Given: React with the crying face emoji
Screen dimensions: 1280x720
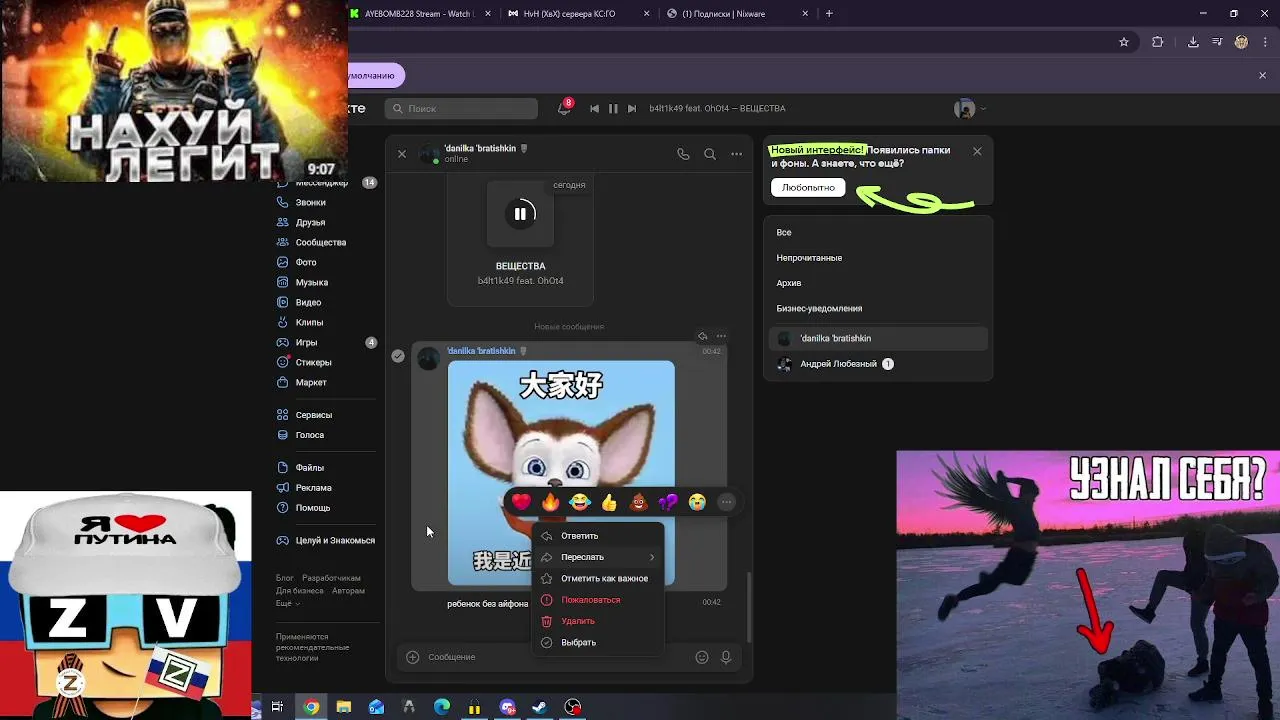Looking at the screenshot, I should click(697, 502).
